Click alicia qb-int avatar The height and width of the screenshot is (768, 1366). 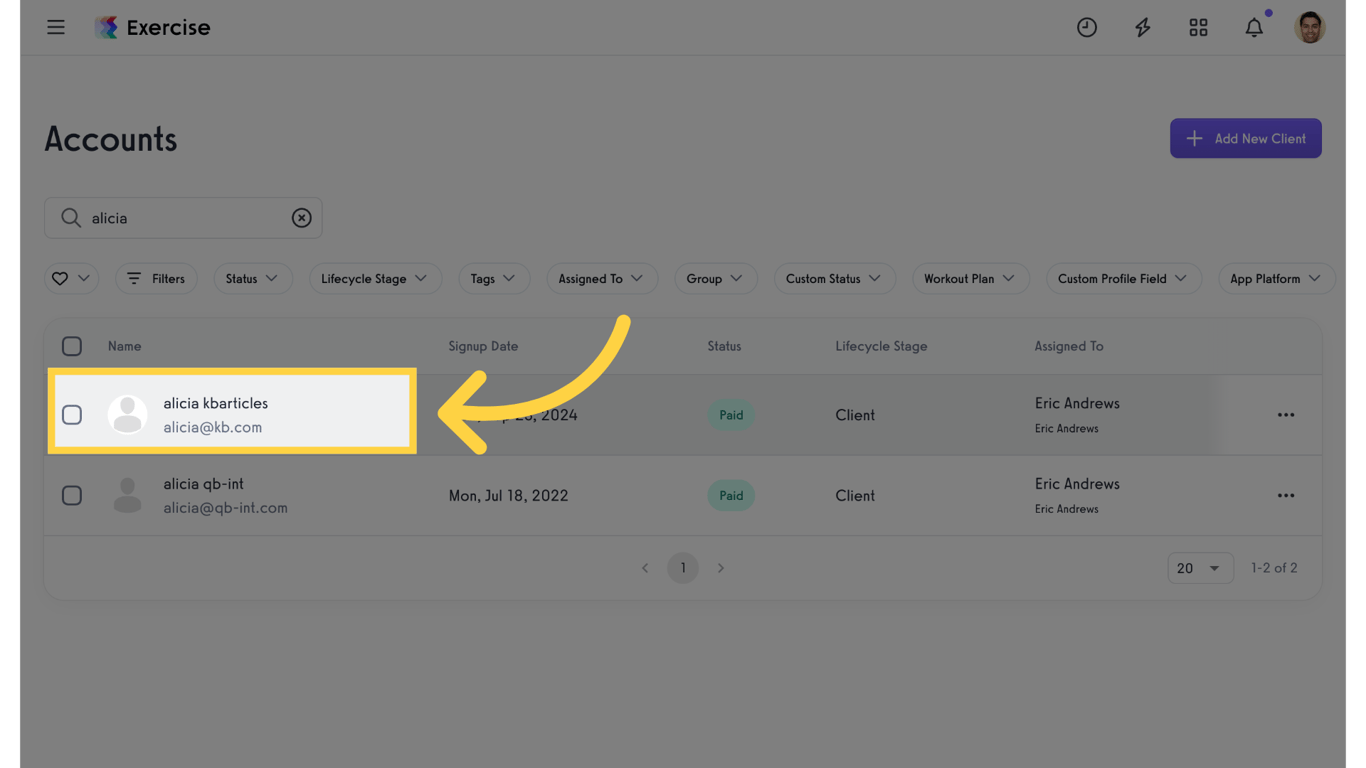click(127, 496)
